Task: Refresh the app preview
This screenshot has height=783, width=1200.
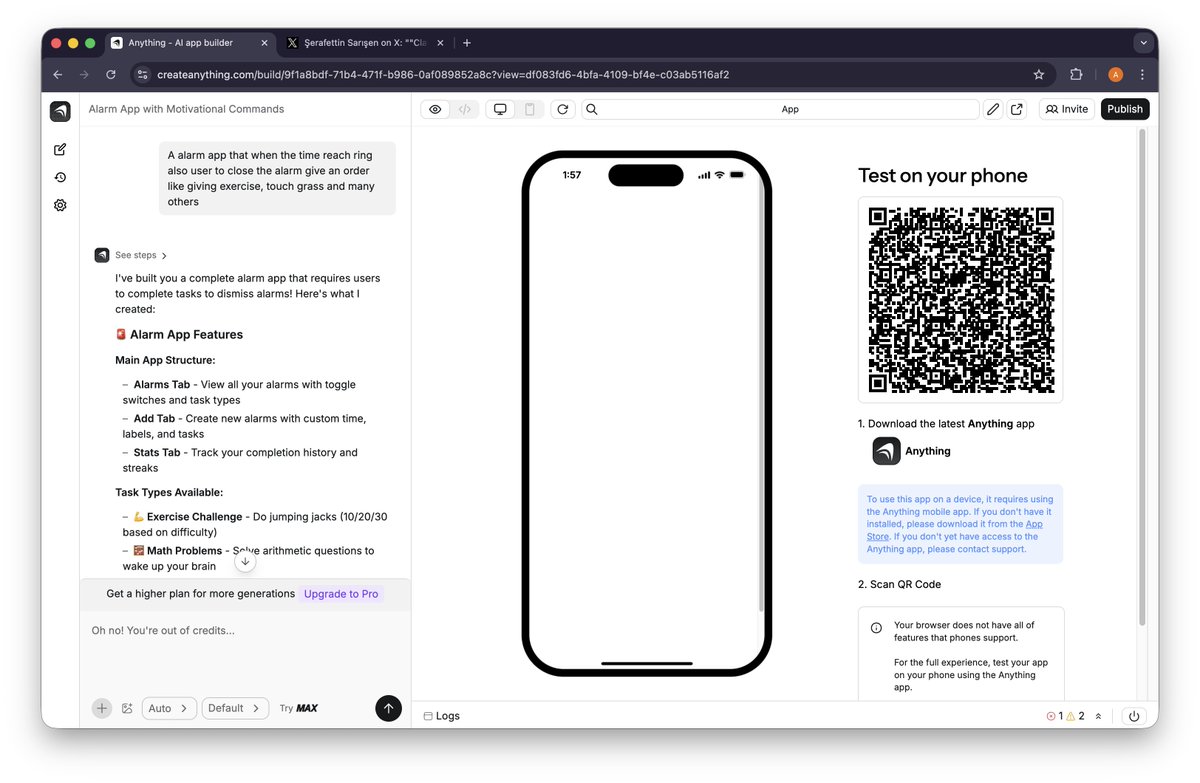Action: [x=560, y=109]
